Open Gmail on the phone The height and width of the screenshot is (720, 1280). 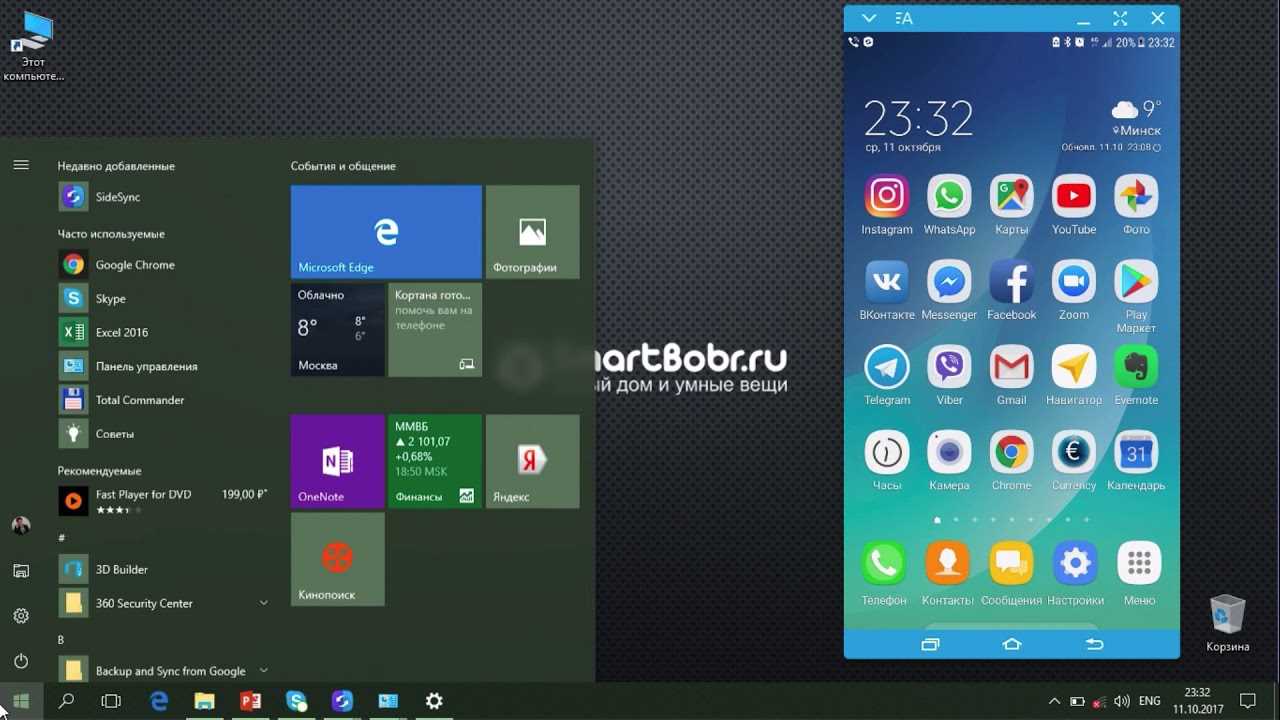1011,367
